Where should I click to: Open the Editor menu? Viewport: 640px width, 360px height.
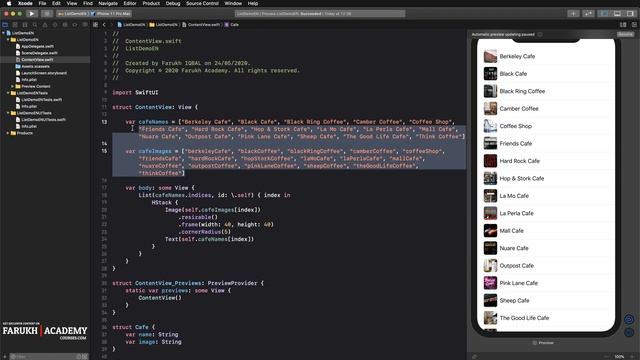130,3
